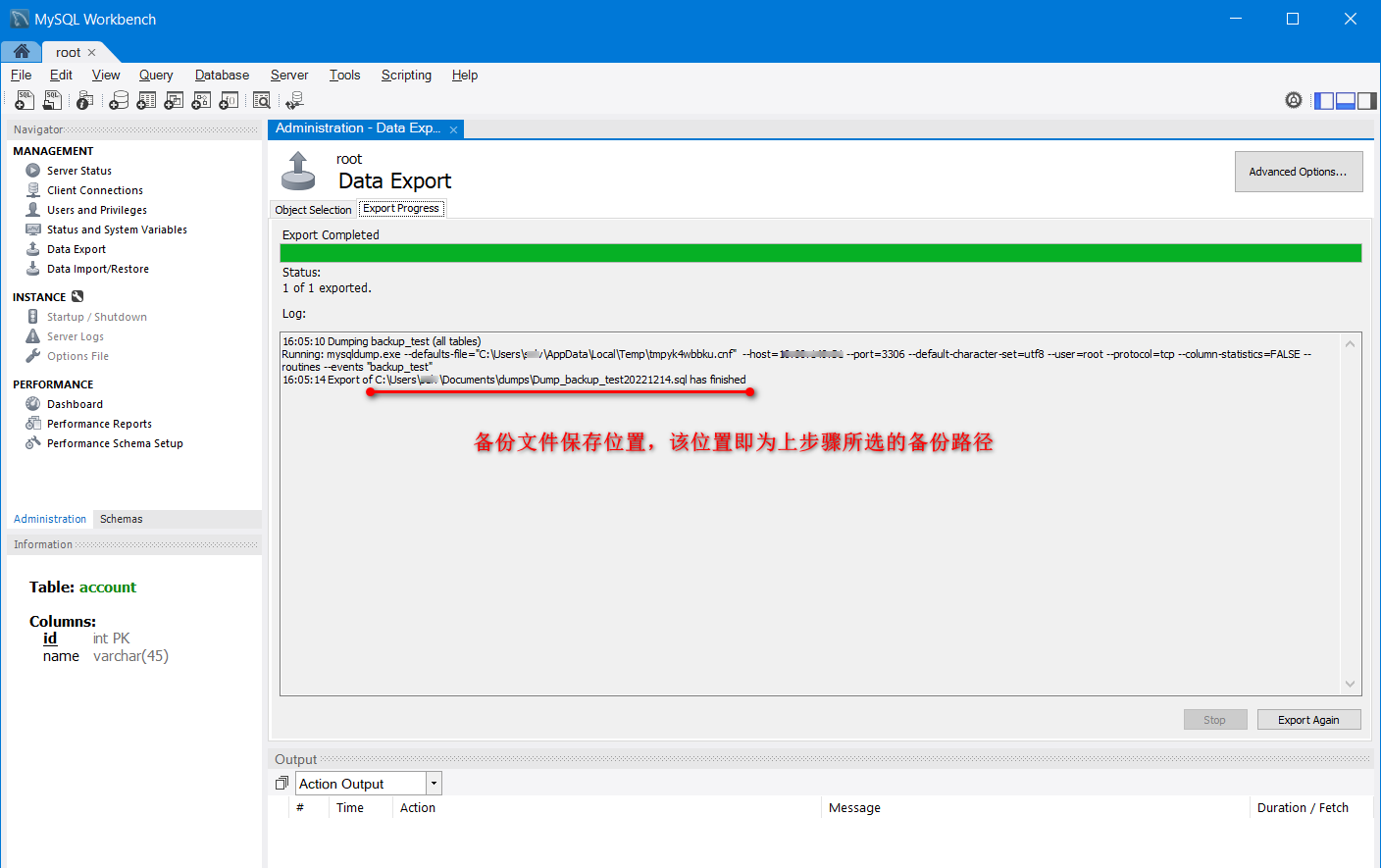Open the Edit menu
The width and height of the screenshot is (1381, 868).
(61, 75)
